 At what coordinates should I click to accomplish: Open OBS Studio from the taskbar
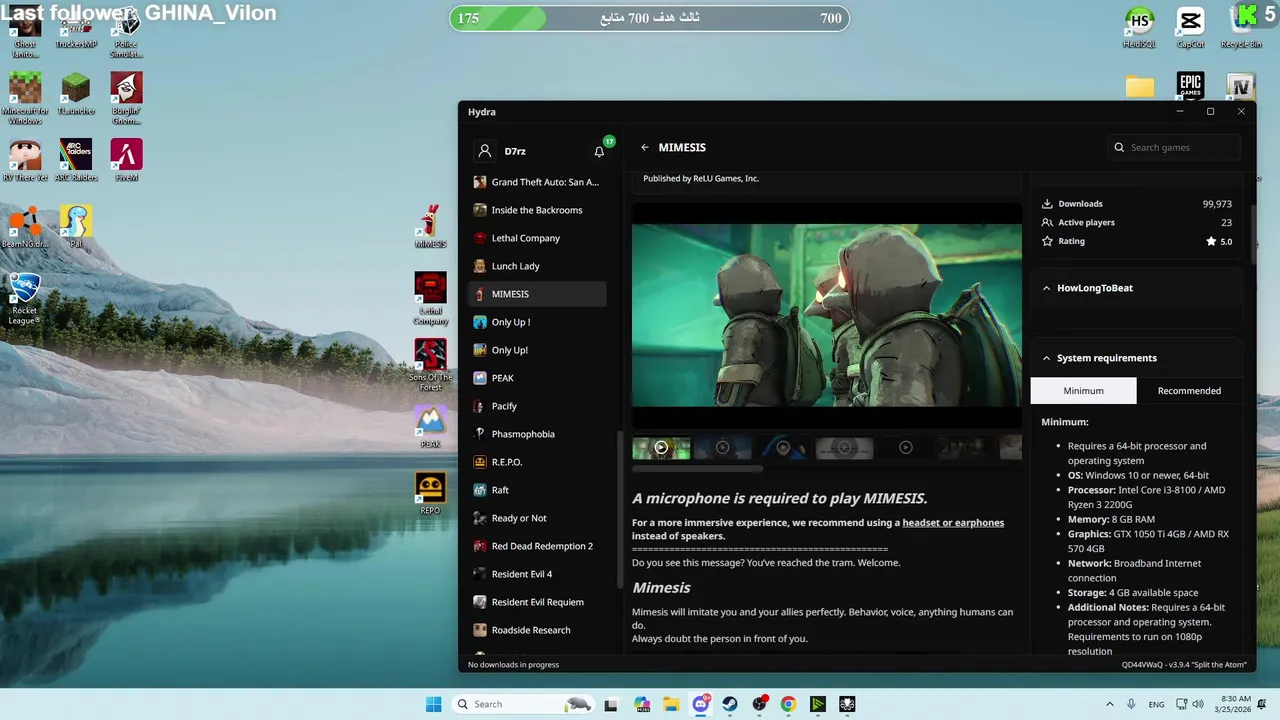point(760,704)
